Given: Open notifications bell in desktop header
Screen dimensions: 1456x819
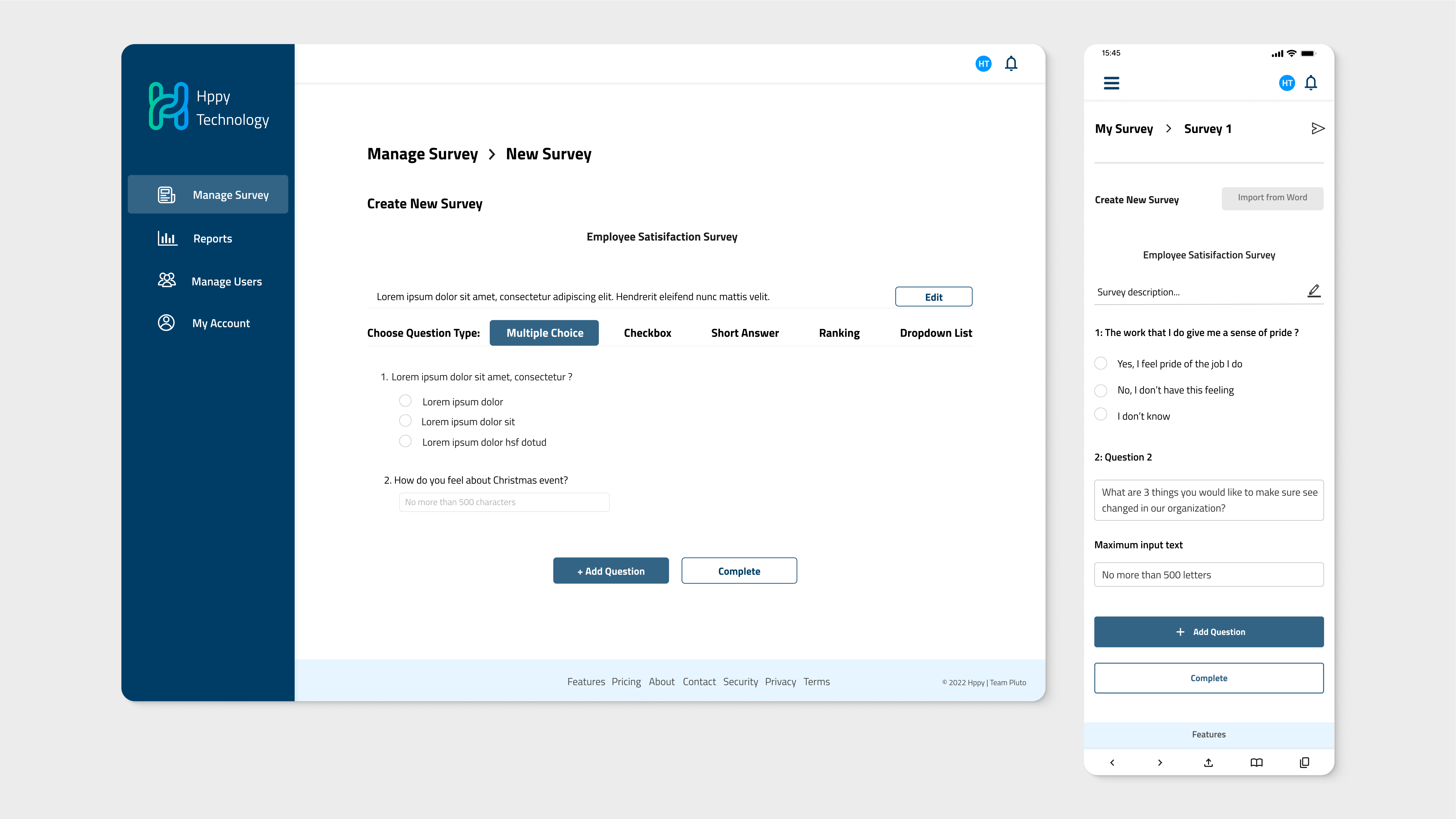Looking at the screenshot, I should point(1011,63).
